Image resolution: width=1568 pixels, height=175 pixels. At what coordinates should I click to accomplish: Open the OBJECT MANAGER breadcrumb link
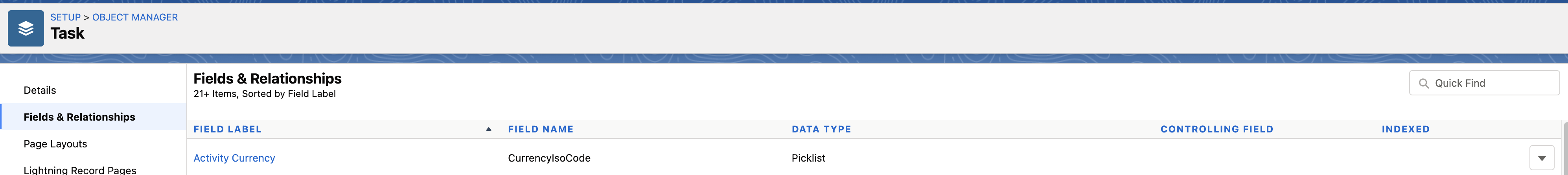[134, 17]
